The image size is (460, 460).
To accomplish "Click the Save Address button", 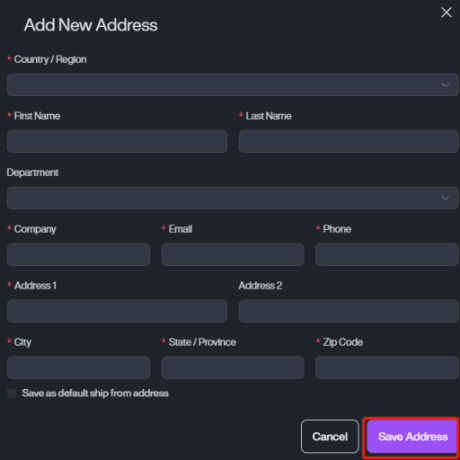I will coord(412,437).
